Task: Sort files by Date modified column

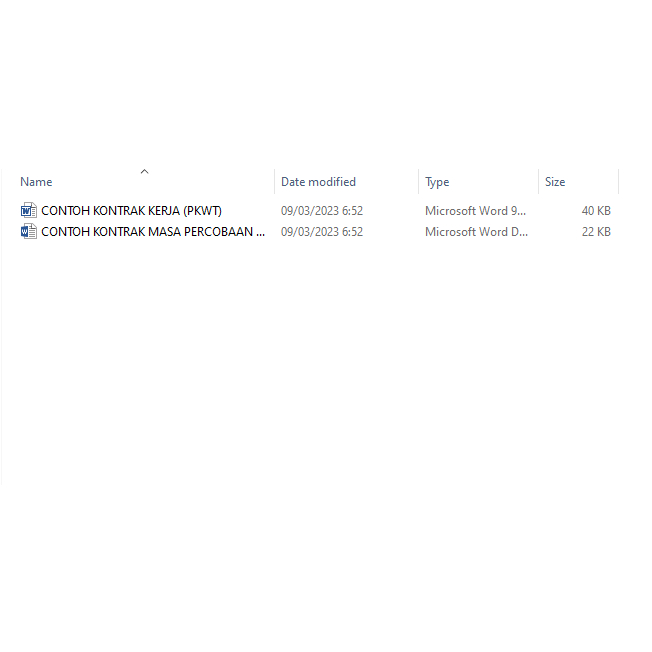Action: click(318, 182)
